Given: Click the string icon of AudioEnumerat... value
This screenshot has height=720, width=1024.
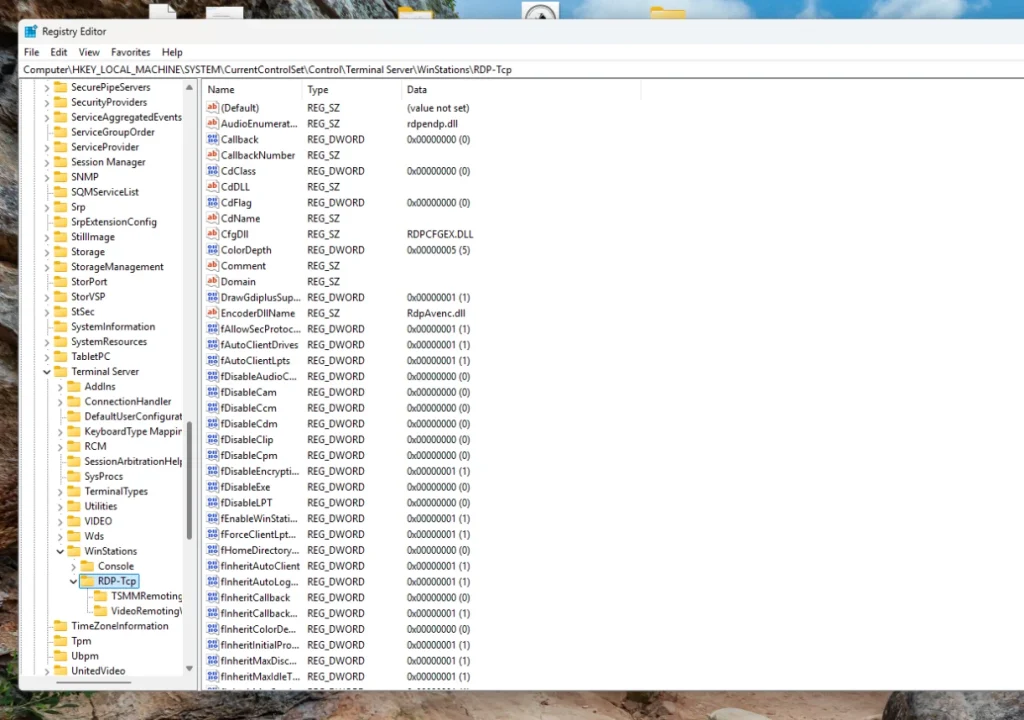Looking at the screenshot, I should [x=212, y=123].
